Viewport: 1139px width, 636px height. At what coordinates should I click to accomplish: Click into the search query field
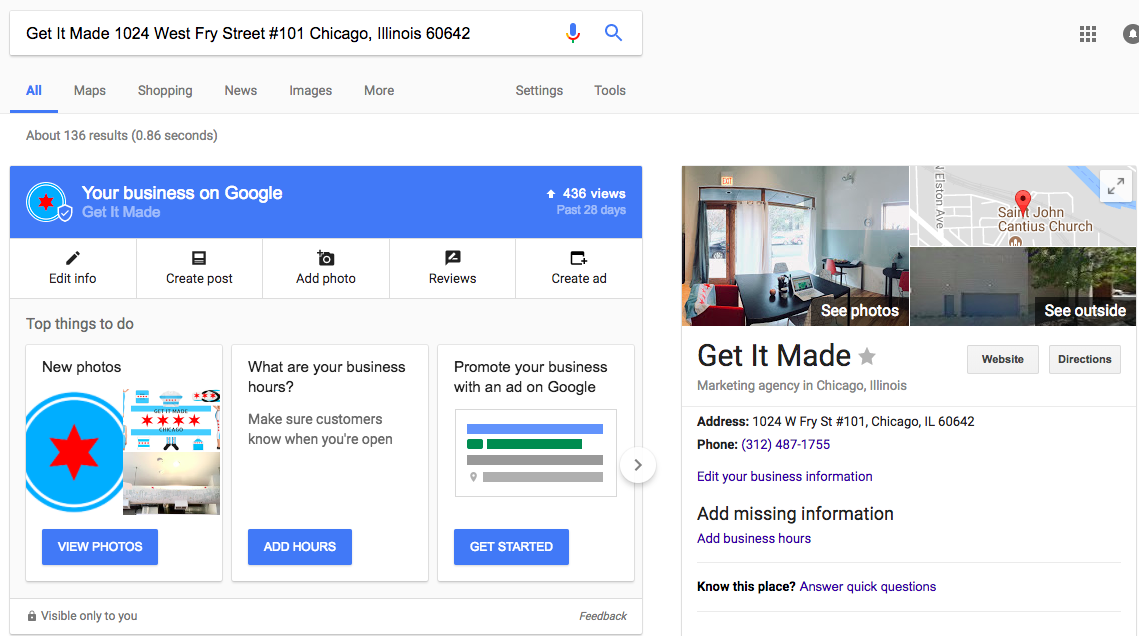(x=291, y=33)
